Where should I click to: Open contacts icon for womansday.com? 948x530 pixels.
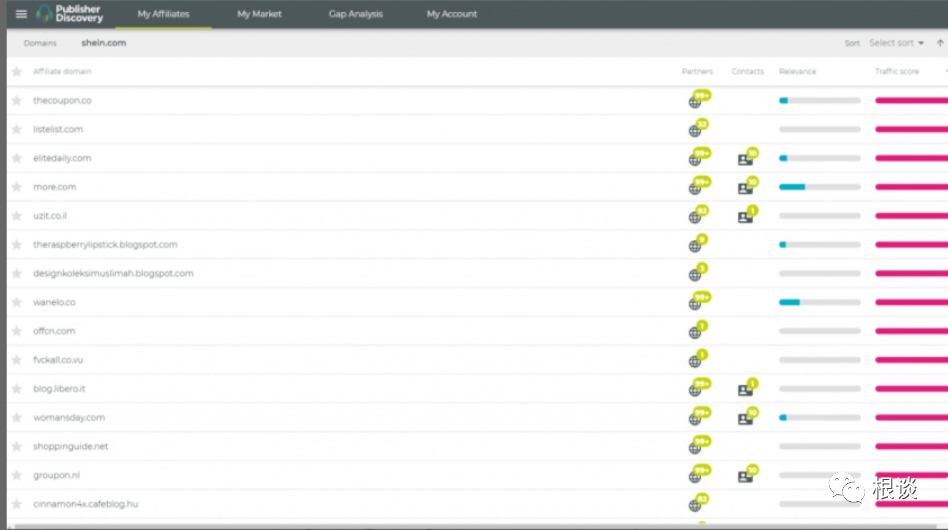[x=748, y=416]
